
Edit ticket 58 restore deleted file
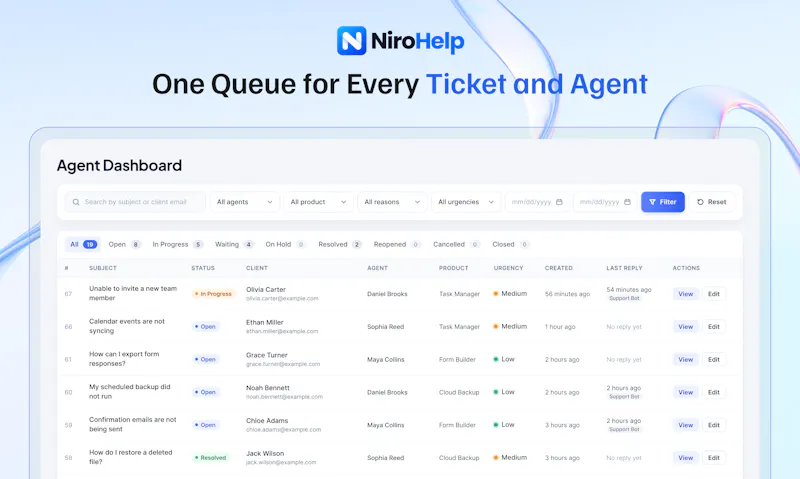[714, 458]
